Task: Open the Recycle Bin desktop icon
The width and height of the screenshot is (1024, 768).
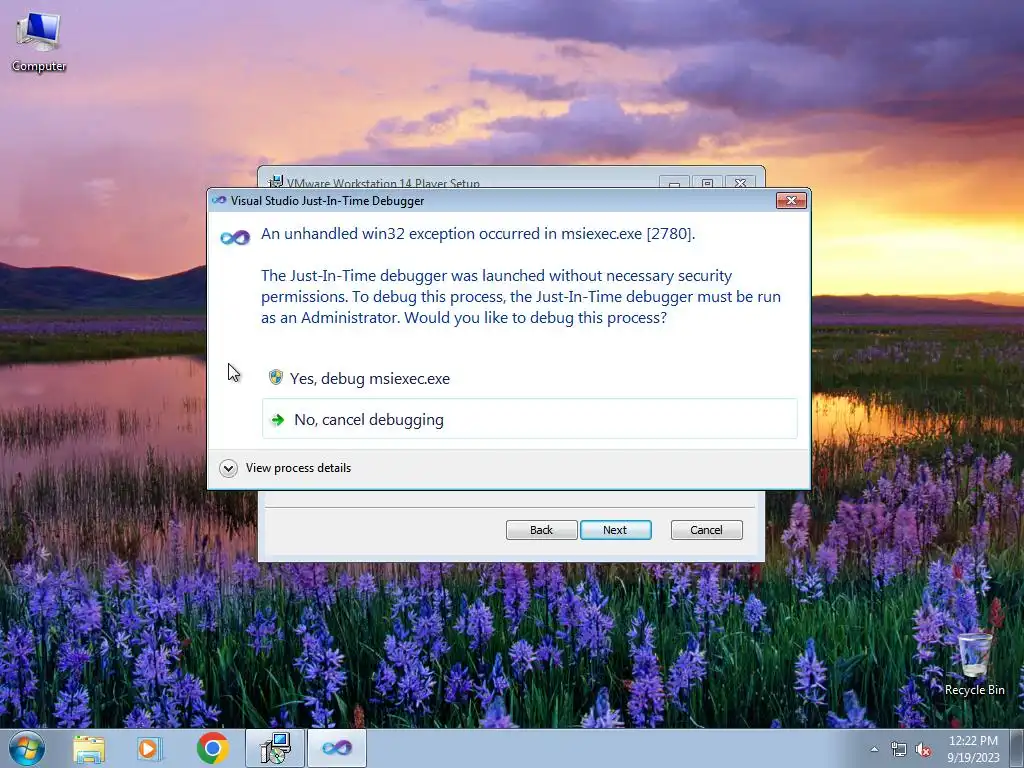Action: coord(974,664)
